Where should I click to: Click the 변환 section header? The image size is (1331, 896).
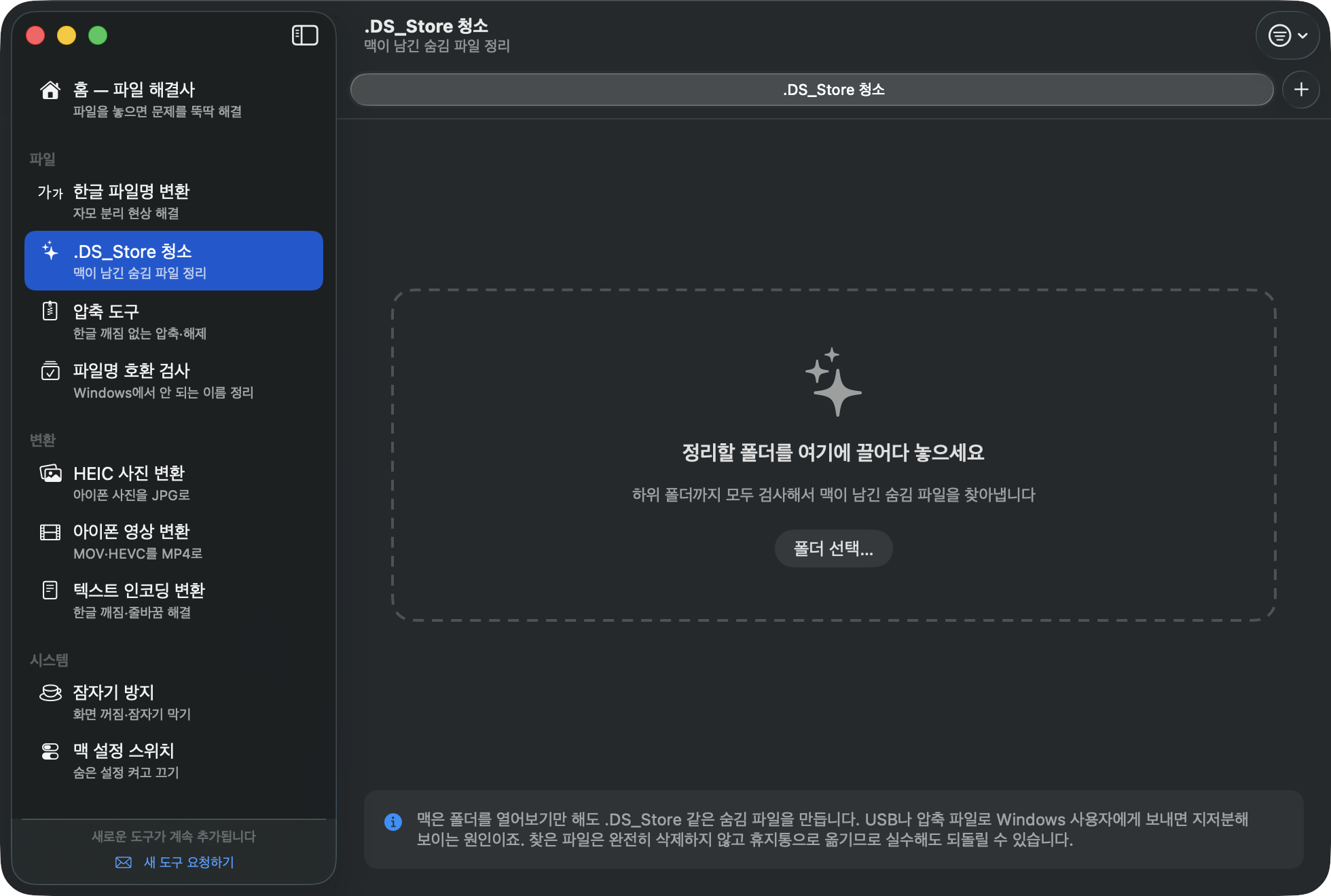42,440
